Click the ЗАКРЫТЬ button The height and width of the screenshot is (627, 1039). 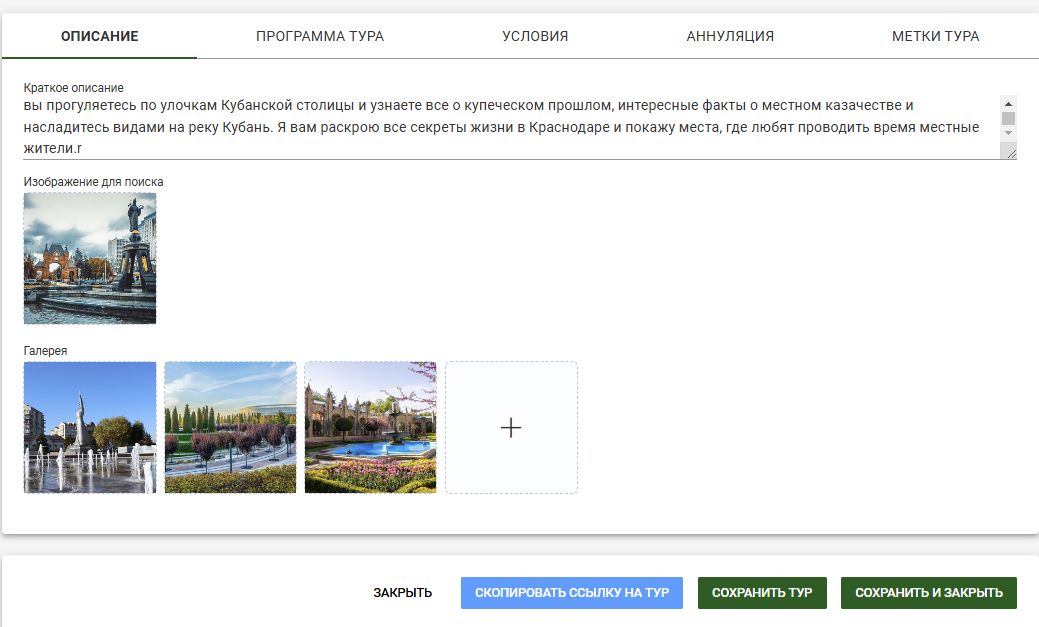(402, 593)
